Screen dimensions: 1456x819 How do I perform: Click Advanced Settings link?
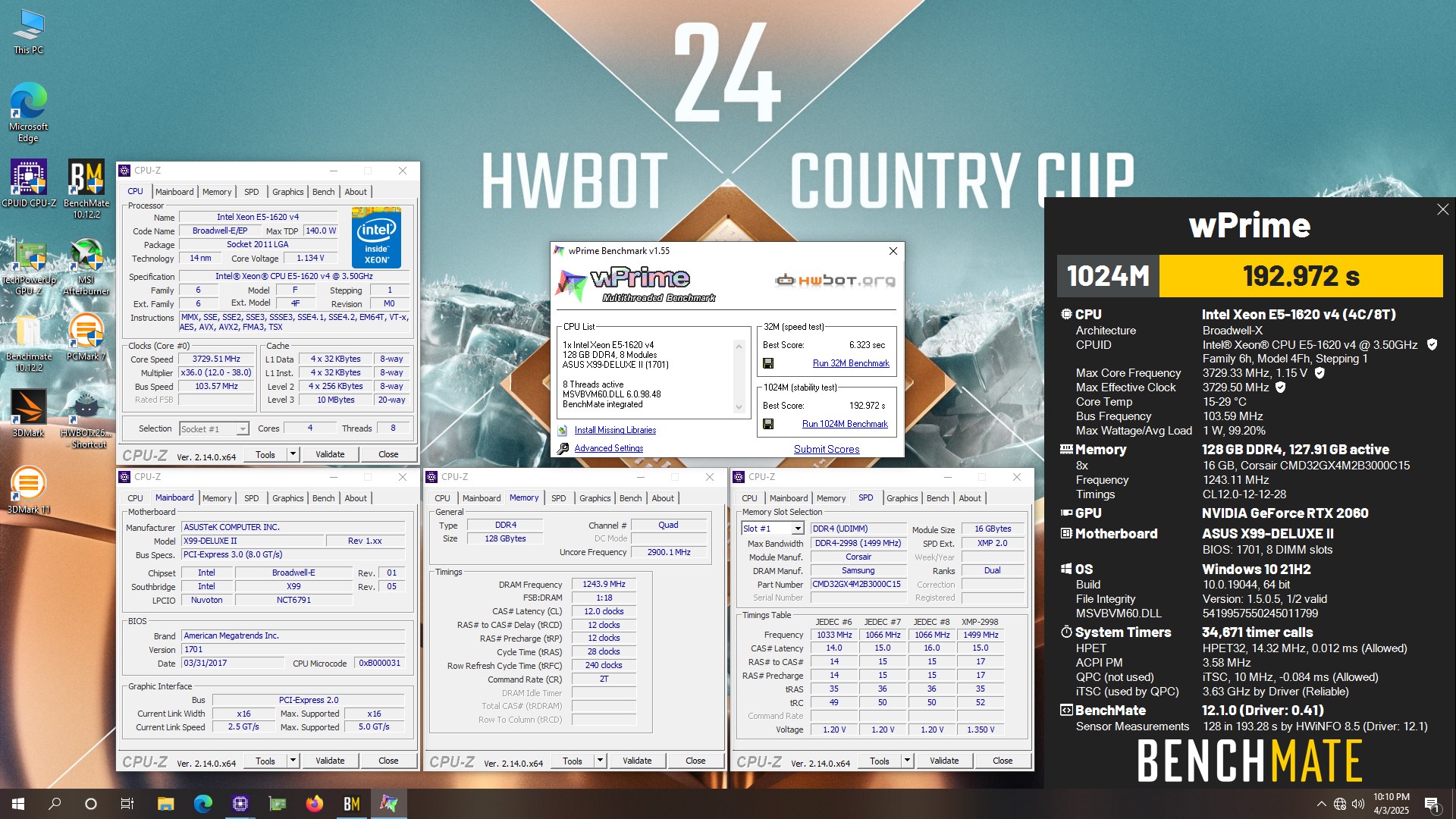pyautogui.click(x=608, y=448)
